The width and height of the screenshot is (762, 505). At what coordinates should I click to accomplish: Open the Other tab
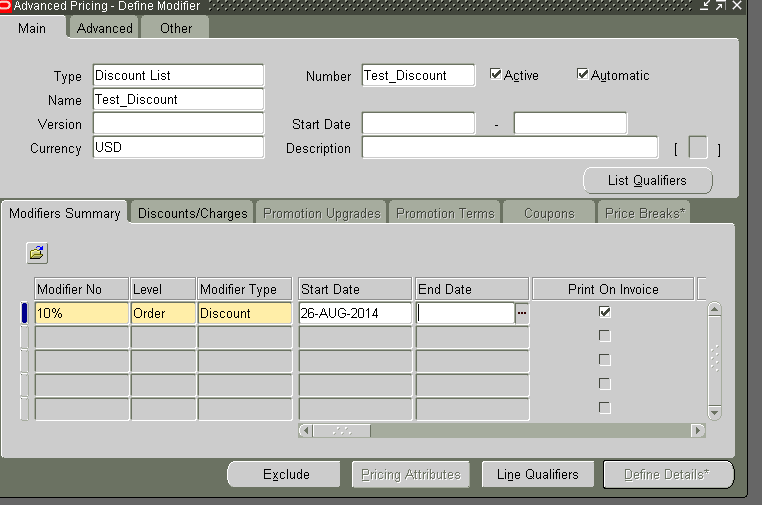pyautogui.click(x=176, y=28)
